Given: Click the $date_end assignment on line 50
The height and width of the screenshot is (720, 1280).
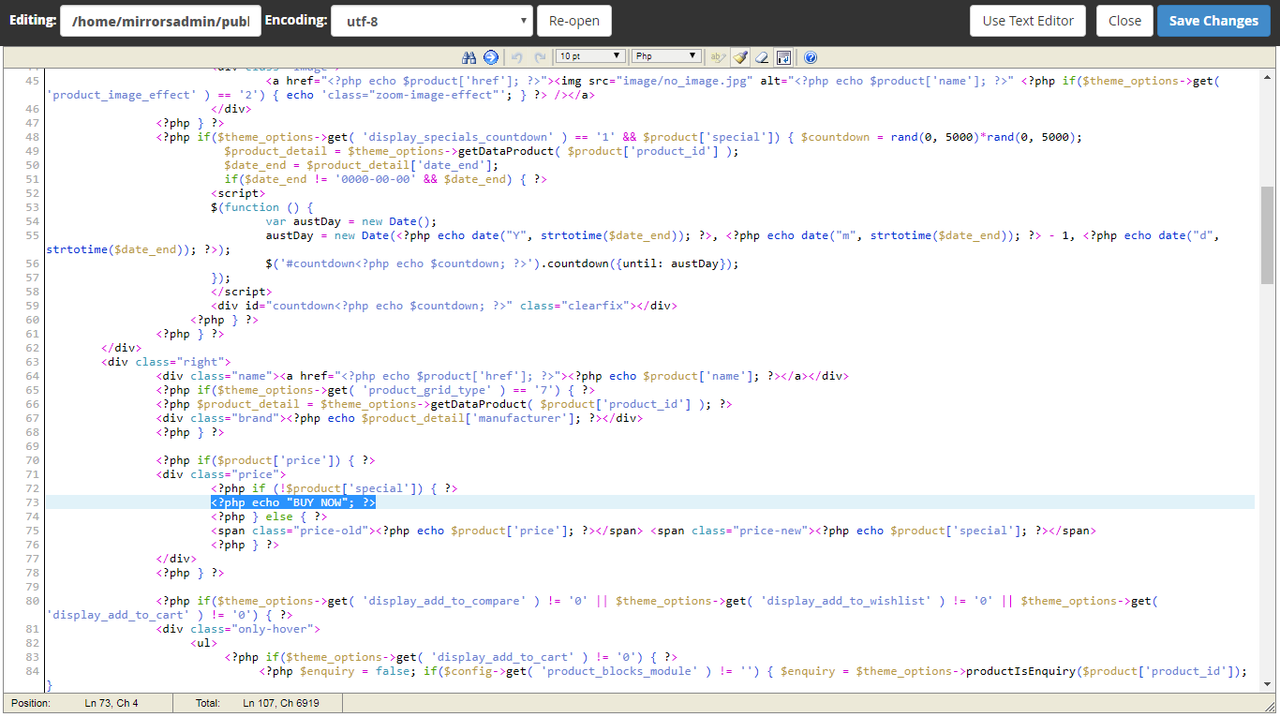Looking at the screenshot, I should (361, 165).
